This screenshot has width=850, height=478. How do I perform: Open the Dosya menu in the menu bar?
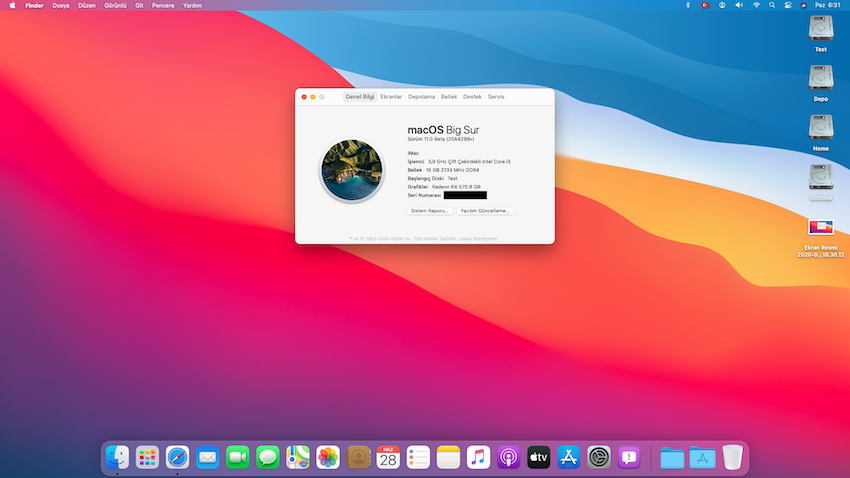[x=61, y=5]
